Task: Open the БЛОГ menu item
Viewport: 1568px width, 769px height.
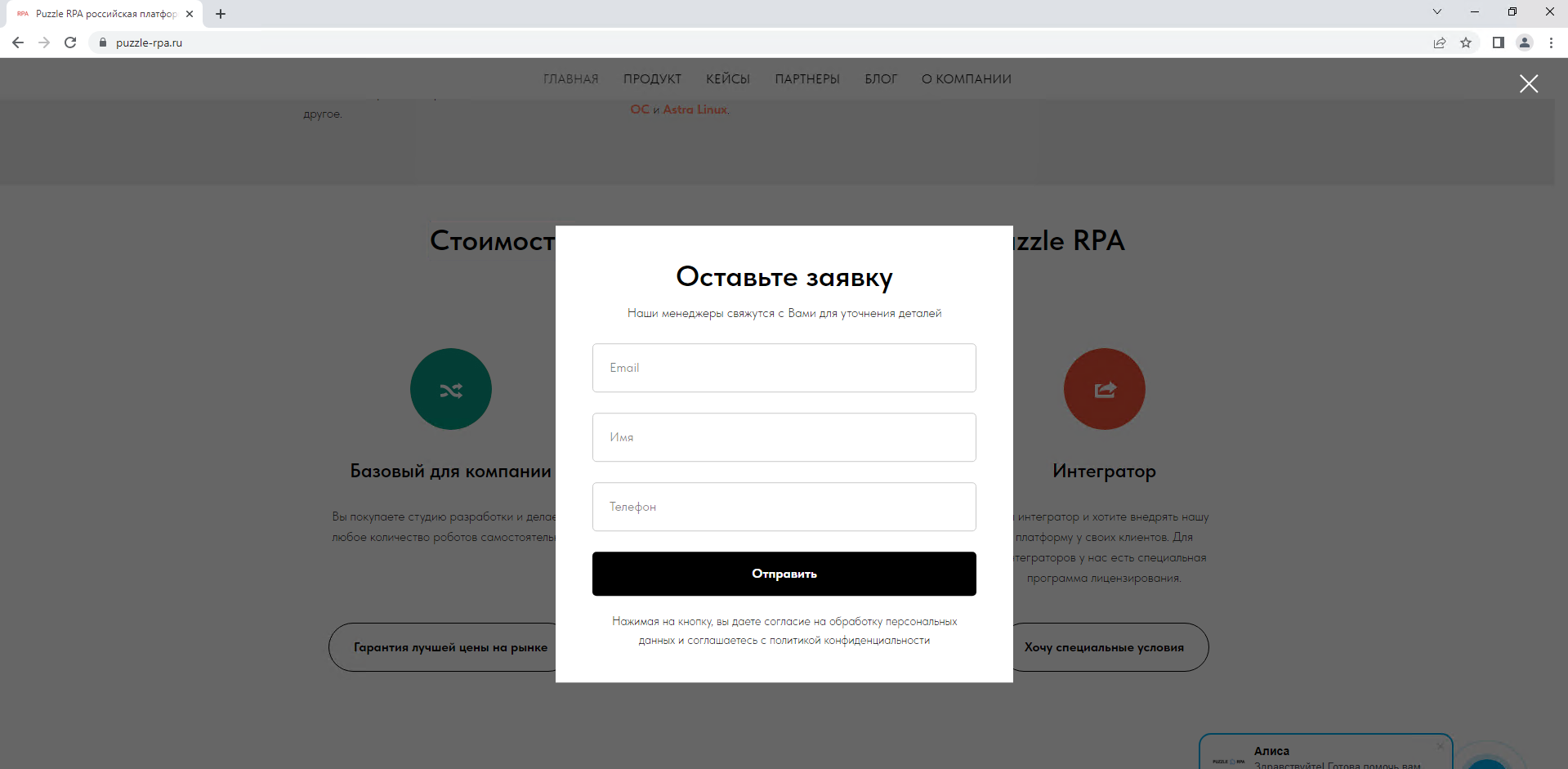Action: [881, 79]
